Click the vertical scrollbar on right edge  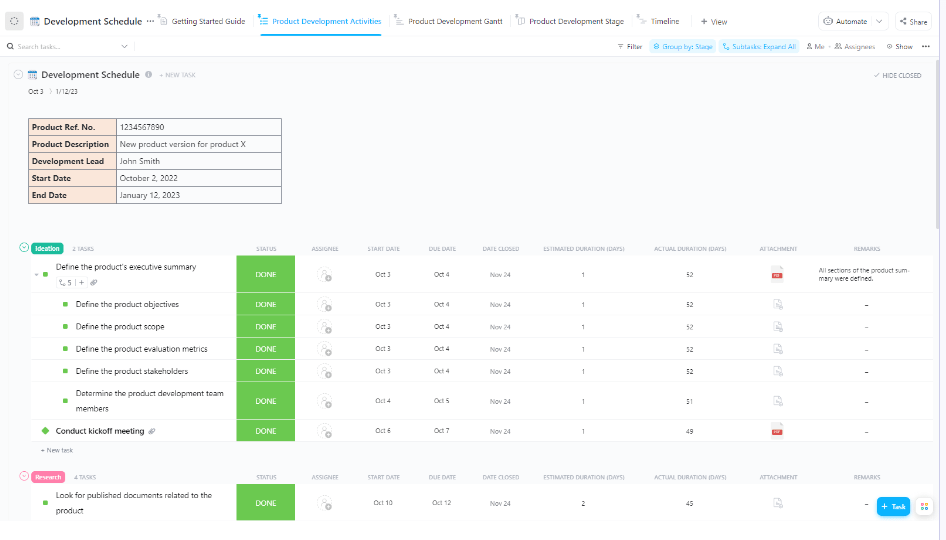click(x=938, y=144)
